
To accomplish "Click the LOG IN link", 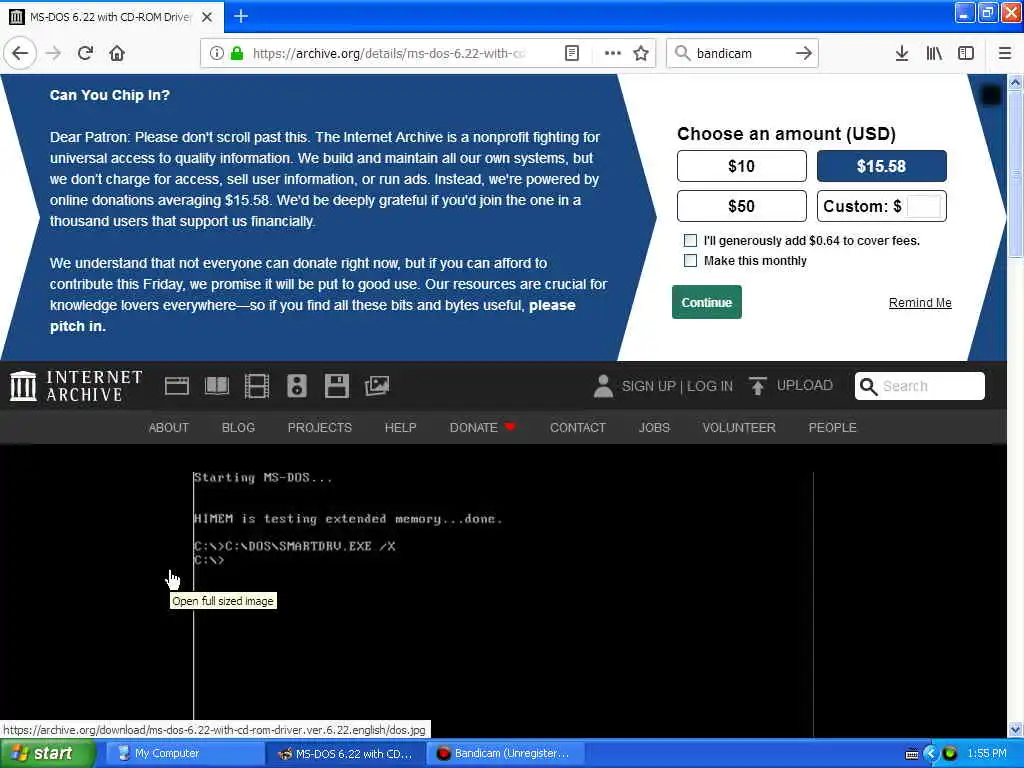I will point(710,386).
